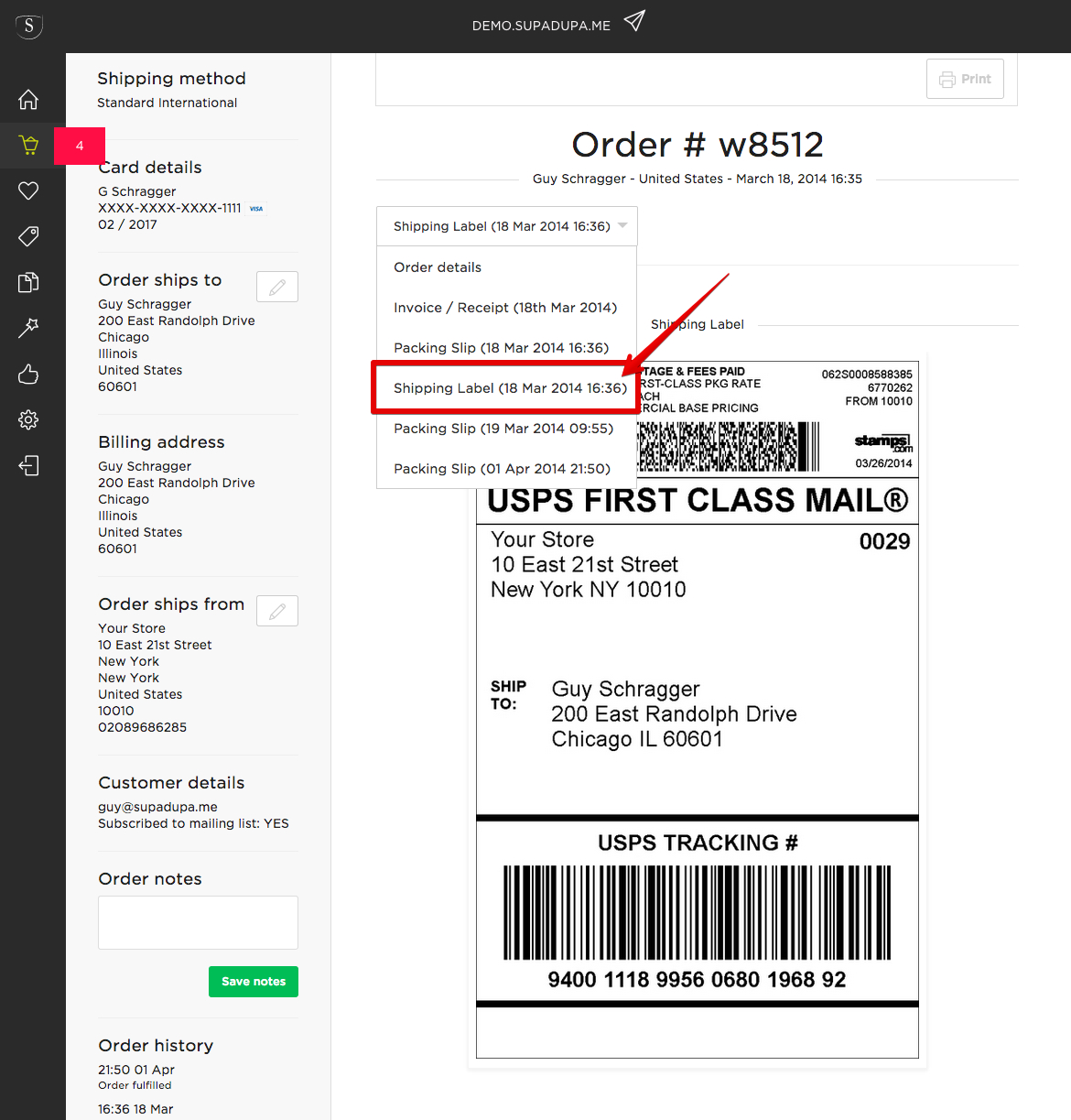Viewport: 1071px width, 1120px height.
Task: Collapse the Shipping Label document dropdown
Action: tap(506, 226)
